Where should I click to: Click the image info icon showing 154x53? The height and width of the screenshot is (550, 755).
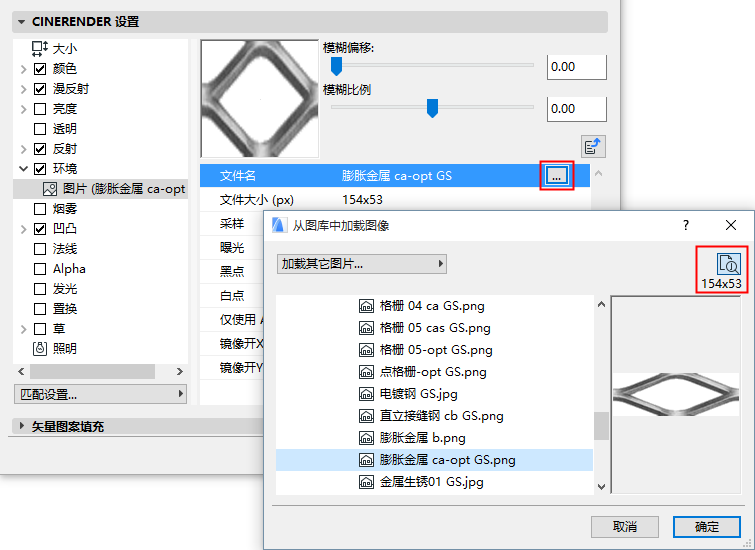(x=728, y=264)
